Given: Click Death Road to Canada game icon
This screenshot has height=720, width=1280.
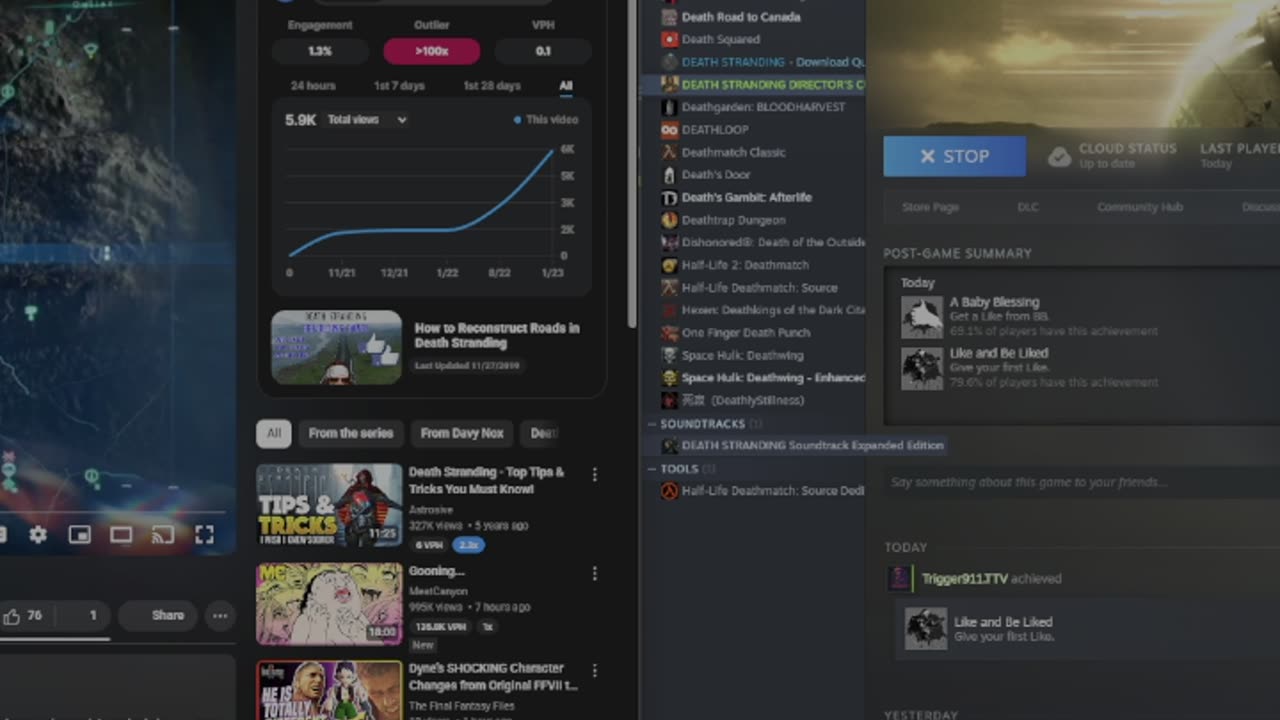Looking at the screenshot, I should pyautogui.click(x=670, y=17).
